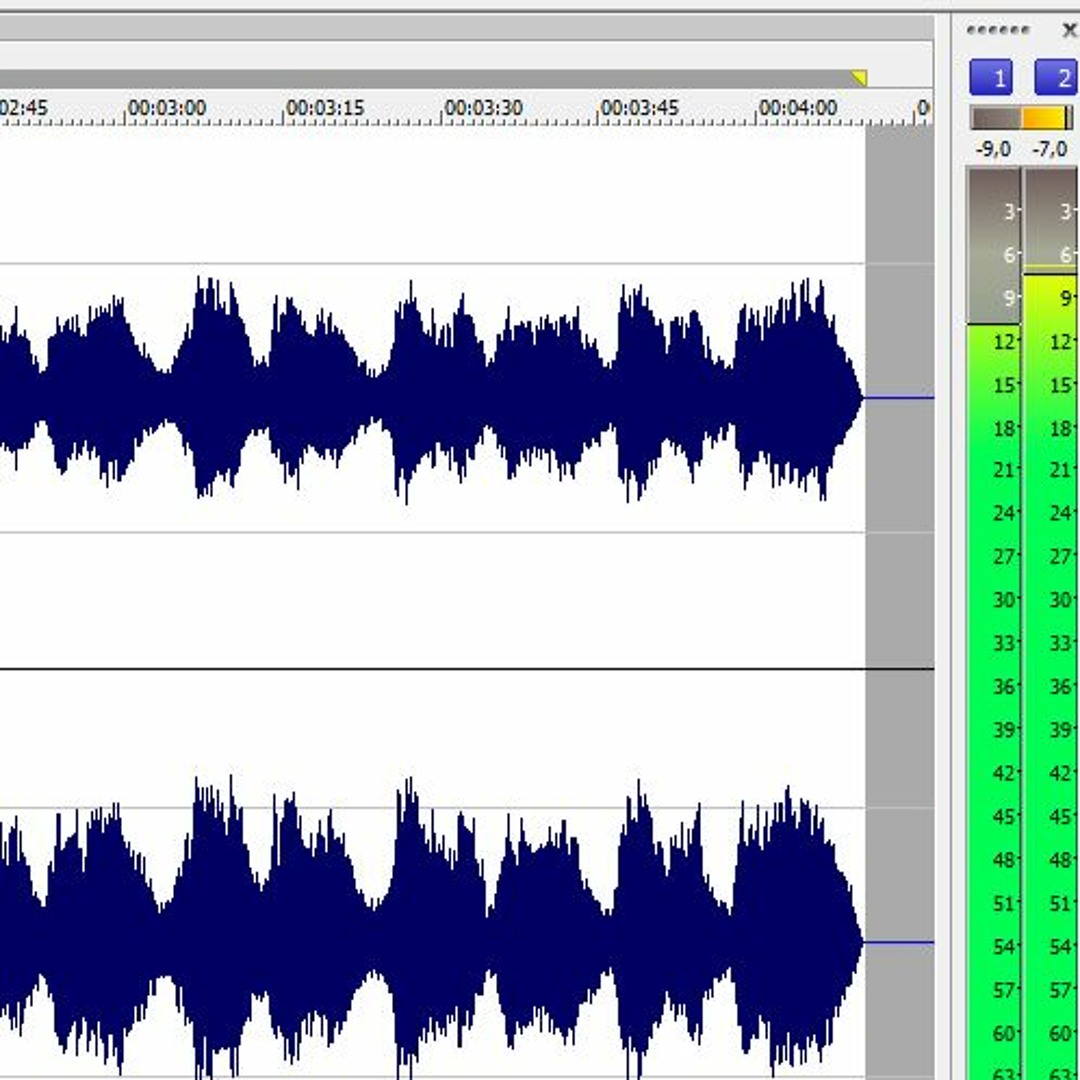Click the time ruler at 00:03:00
Viewport: 1080px width, 1080px height.
(x=166, y=109)
